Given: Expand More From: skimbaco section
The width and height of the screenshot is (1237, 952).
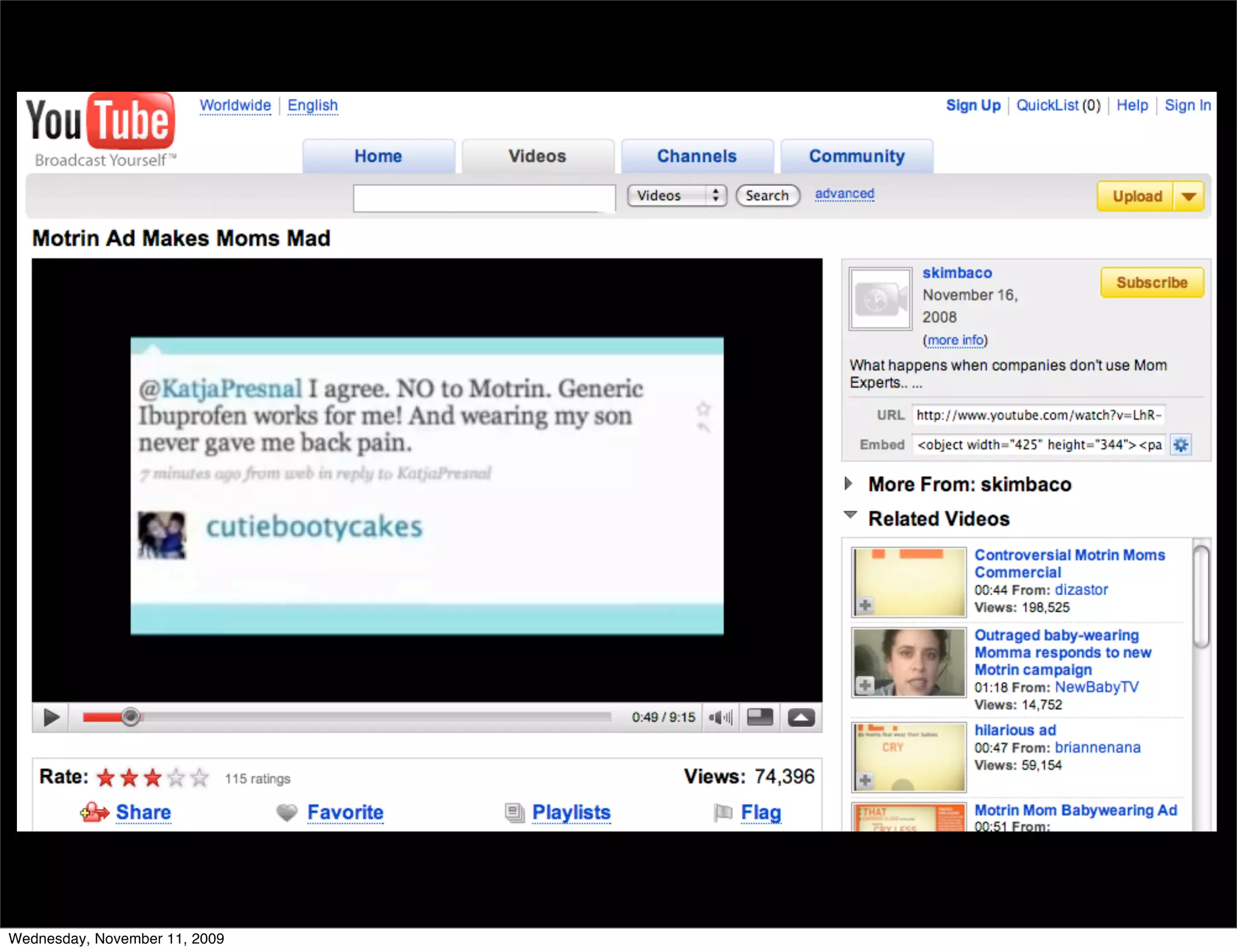Looking at the screenshot, I should click(849, 484).
